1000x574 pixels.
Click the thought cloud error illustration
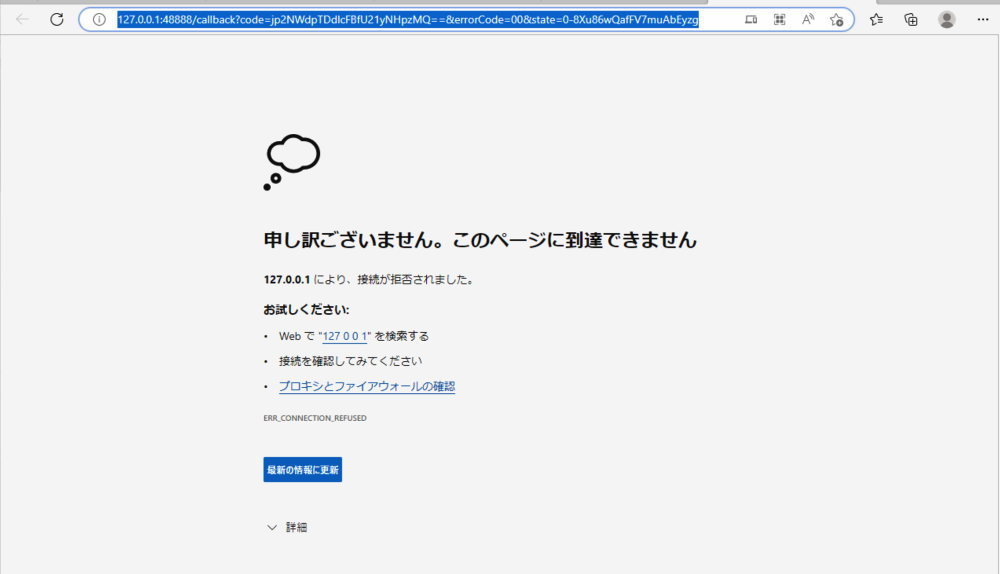[291, 162]
